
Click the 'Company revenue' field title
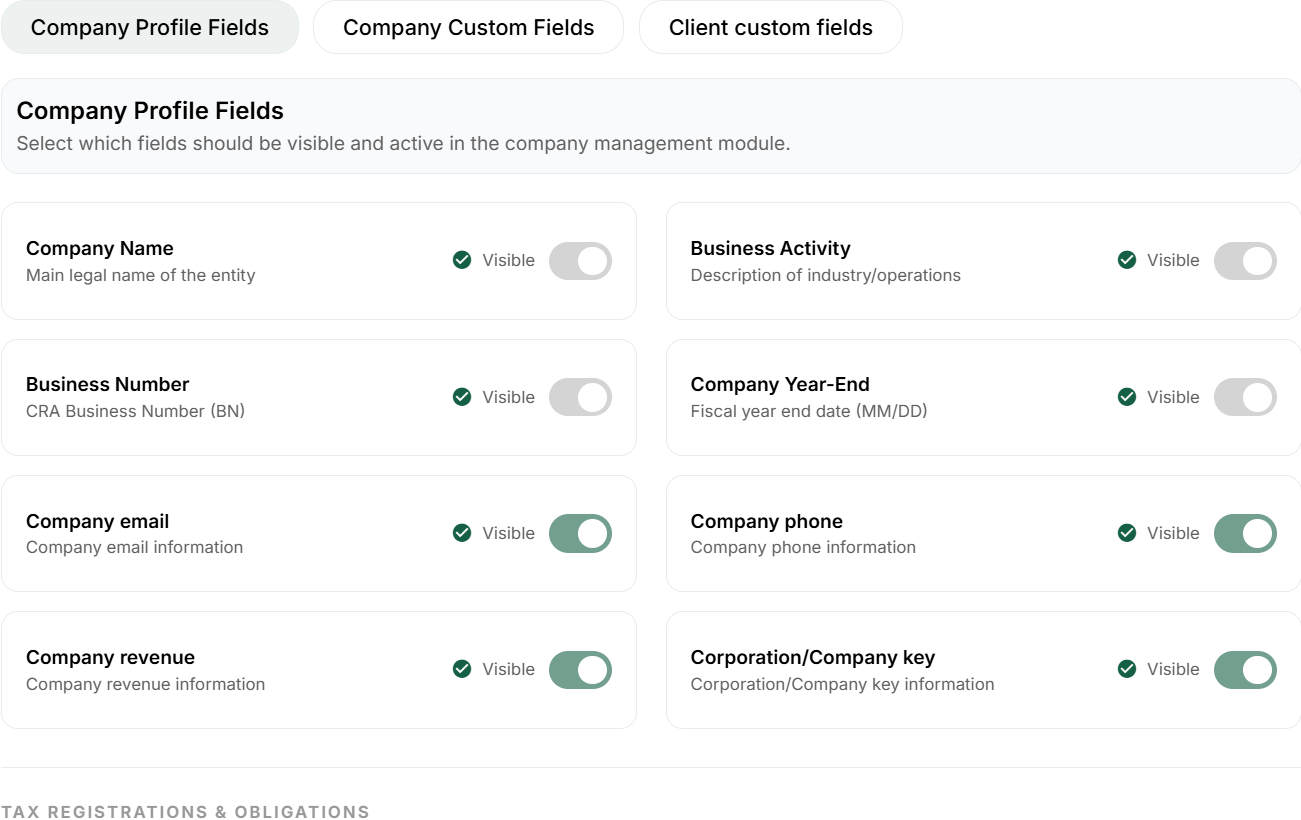tap(110, 657)
